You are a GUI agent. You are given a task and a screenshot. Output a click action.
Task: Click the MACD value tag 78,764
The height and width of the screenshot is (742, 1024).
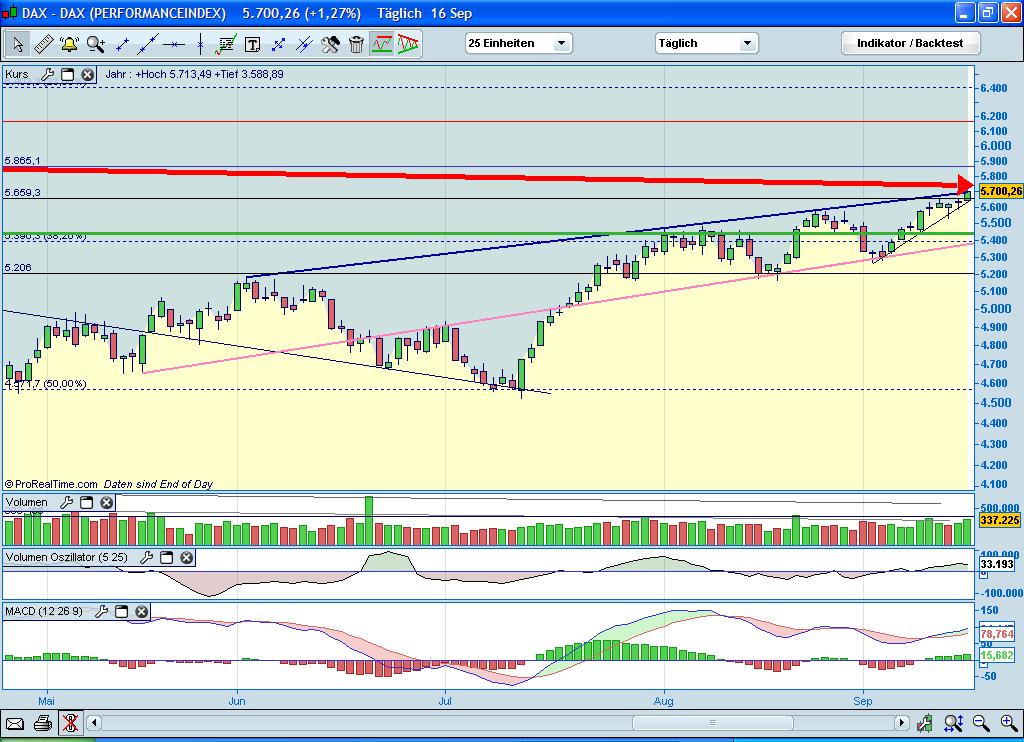click(x=997, y=634)
